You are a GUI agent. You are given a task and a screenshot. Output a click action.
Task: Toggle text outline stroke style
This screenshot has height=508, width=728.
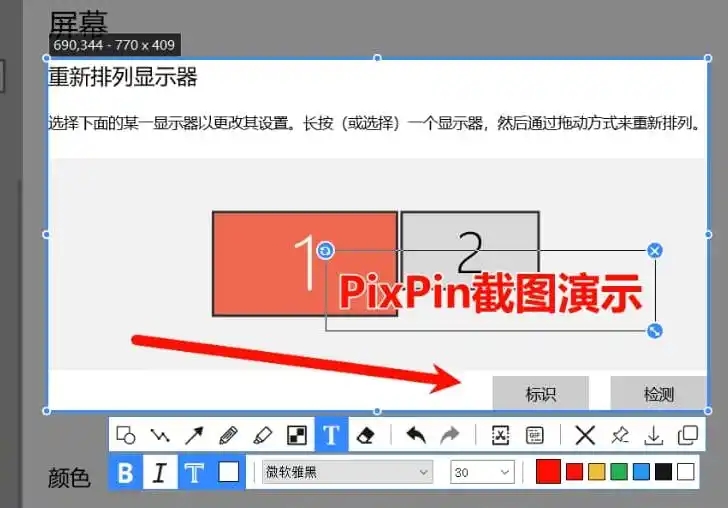[x=194, y=473]
